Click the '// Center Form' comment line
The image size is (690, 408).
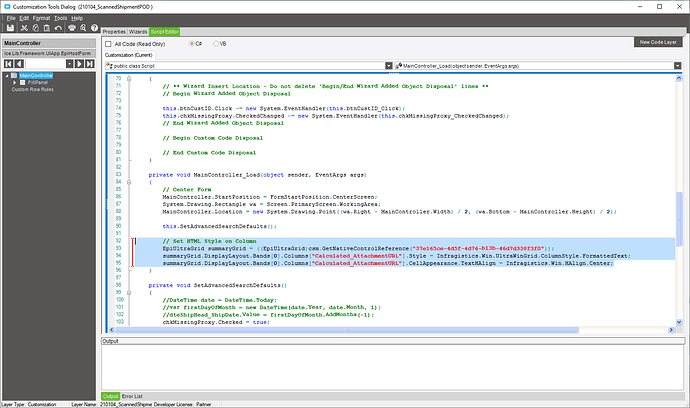pos(187,190)
